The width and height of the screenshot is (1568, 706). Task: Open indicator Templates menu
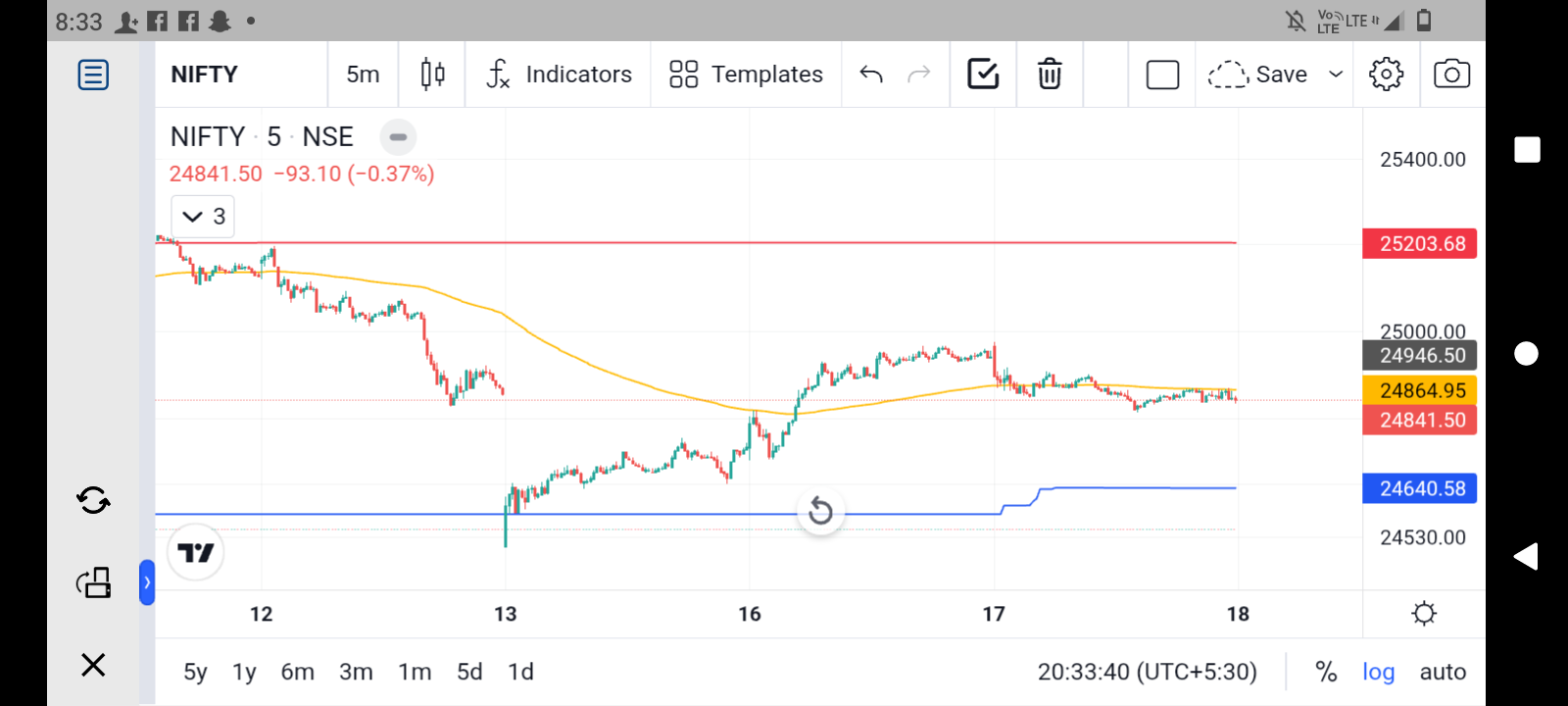point(746,75)
